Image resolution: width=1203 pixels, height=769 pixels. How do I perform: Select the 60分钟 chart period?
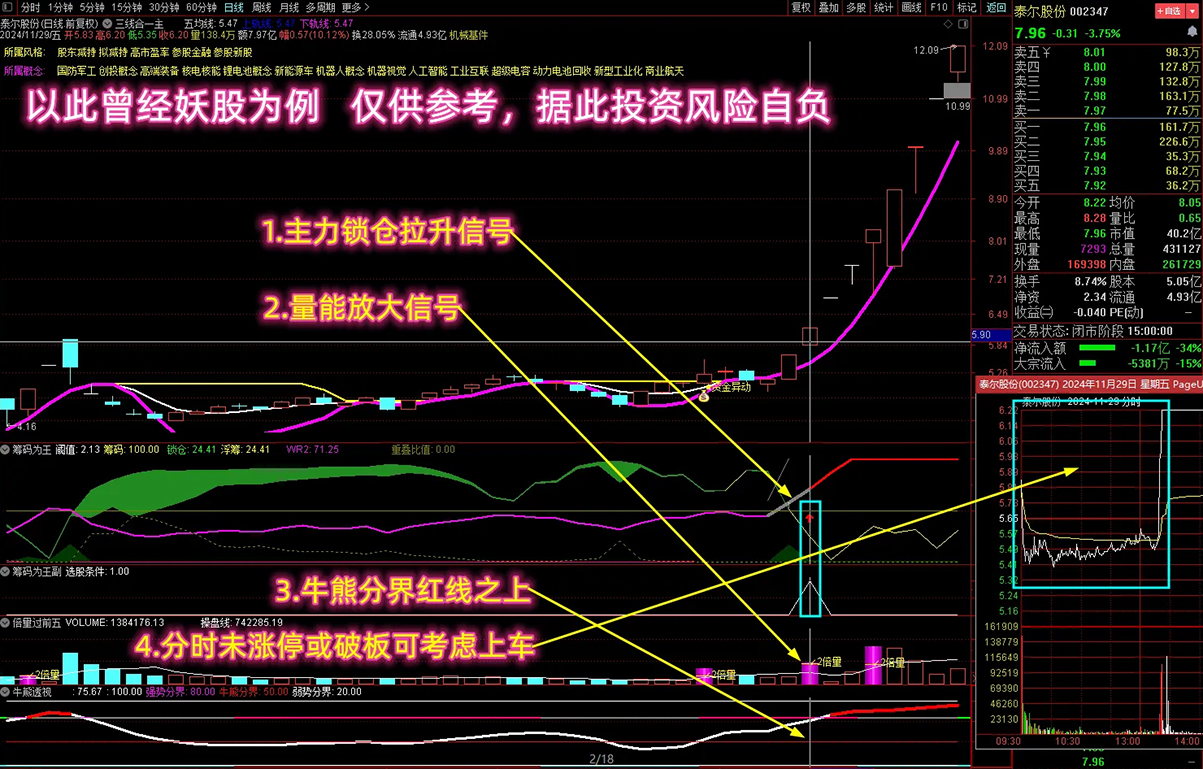(x=201, y=7)
